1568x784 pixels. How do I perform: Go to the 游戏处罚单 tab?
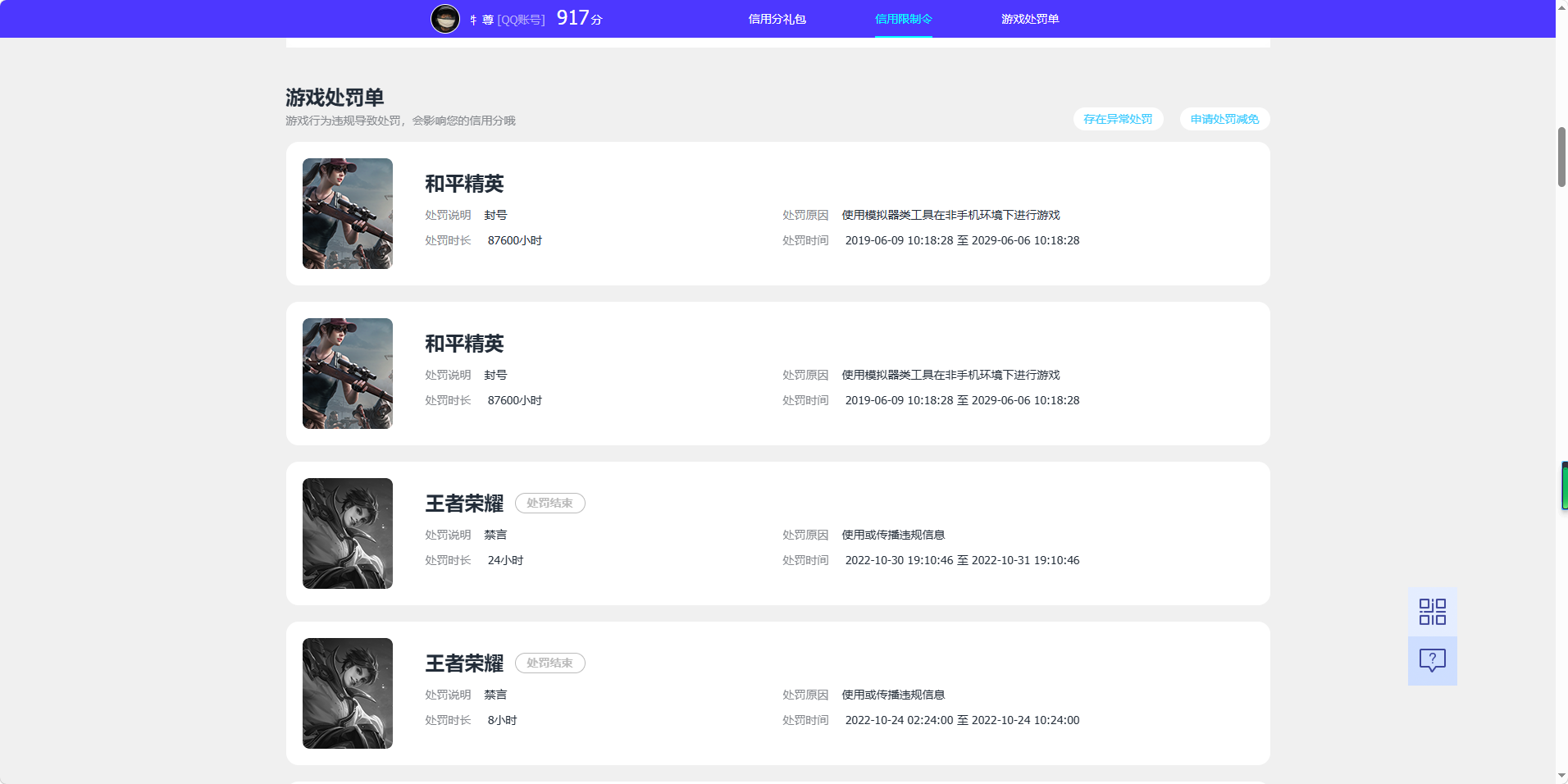tap(1029, 19)
